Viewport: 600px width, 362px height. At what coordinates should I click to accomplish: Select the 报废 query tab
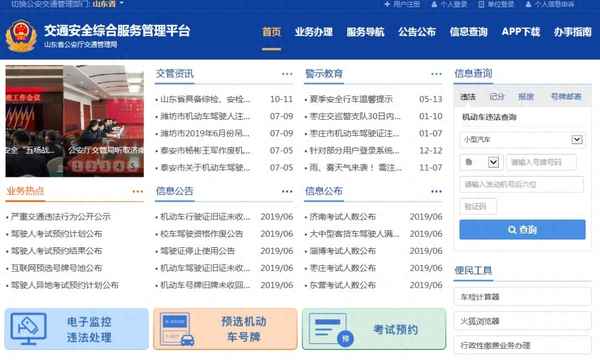tap(526, 97)
